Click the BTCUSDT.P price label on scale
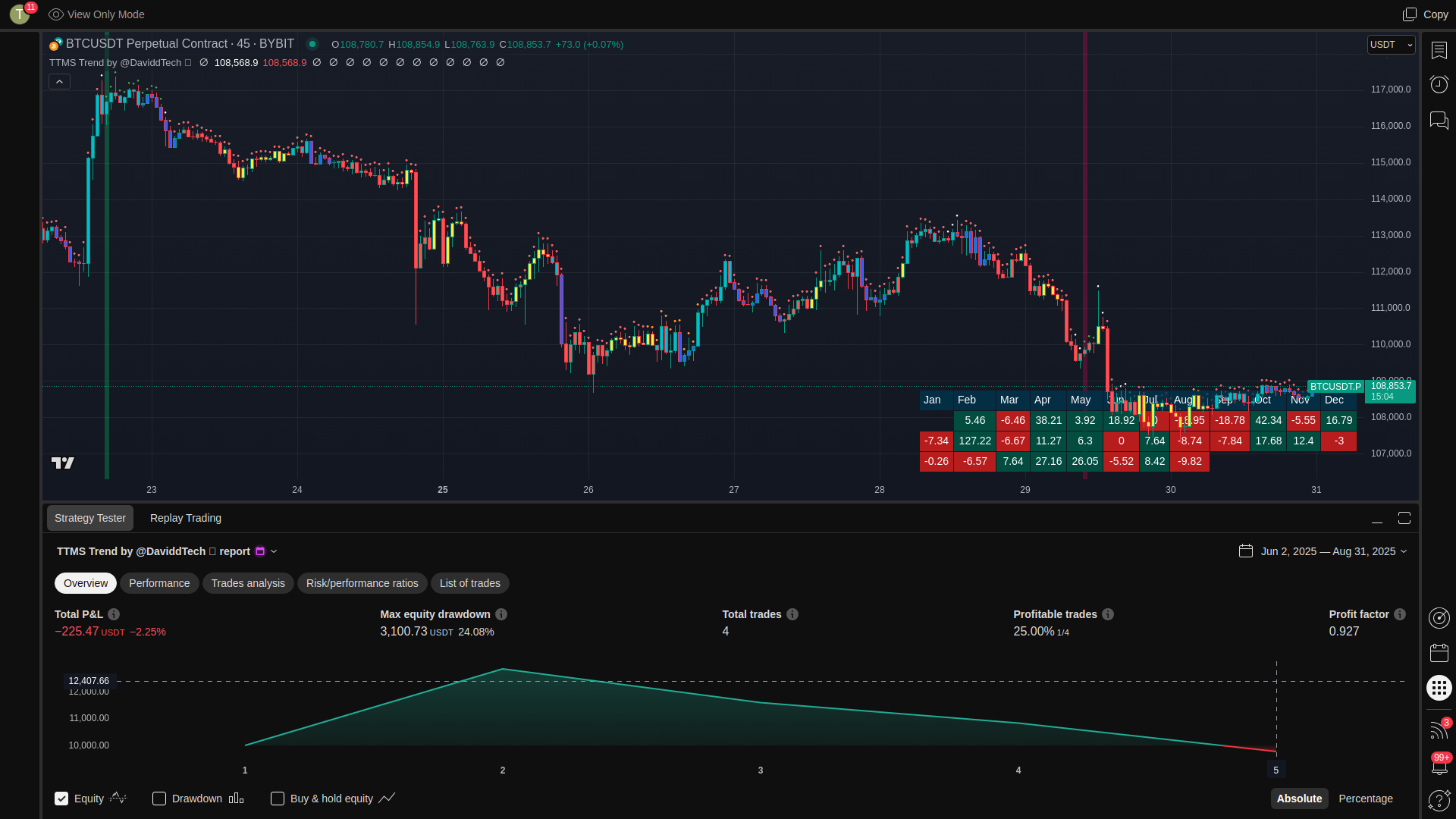The image size is (1456, 819). [x=1335, y=387]
